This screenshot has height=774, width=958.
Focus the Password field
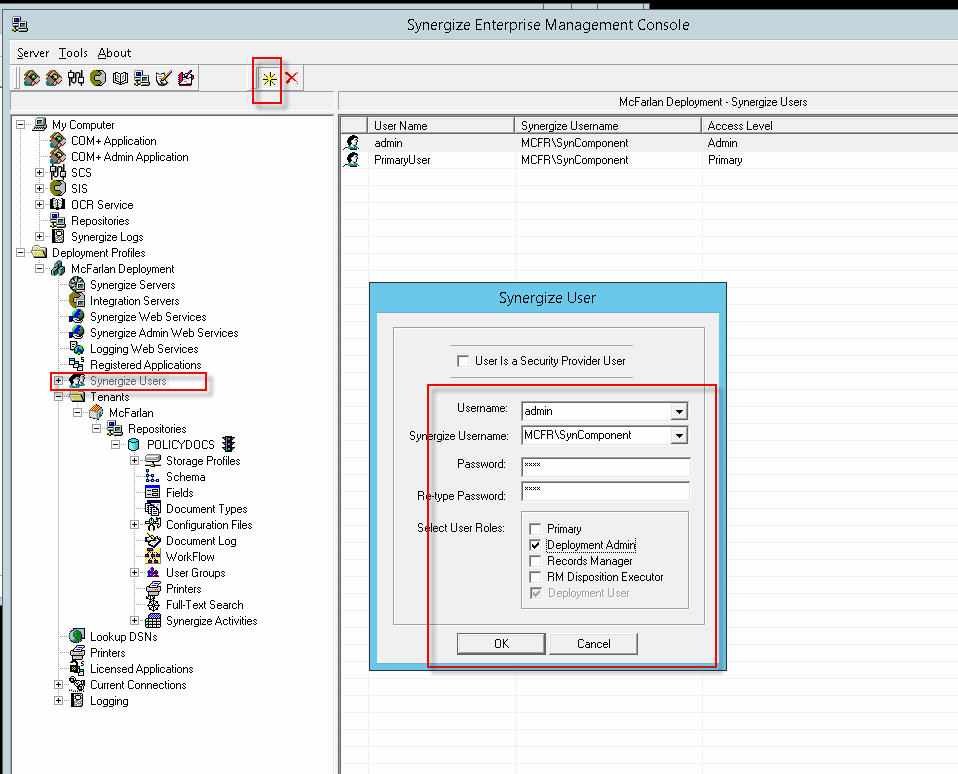click(x=605, y=467)
